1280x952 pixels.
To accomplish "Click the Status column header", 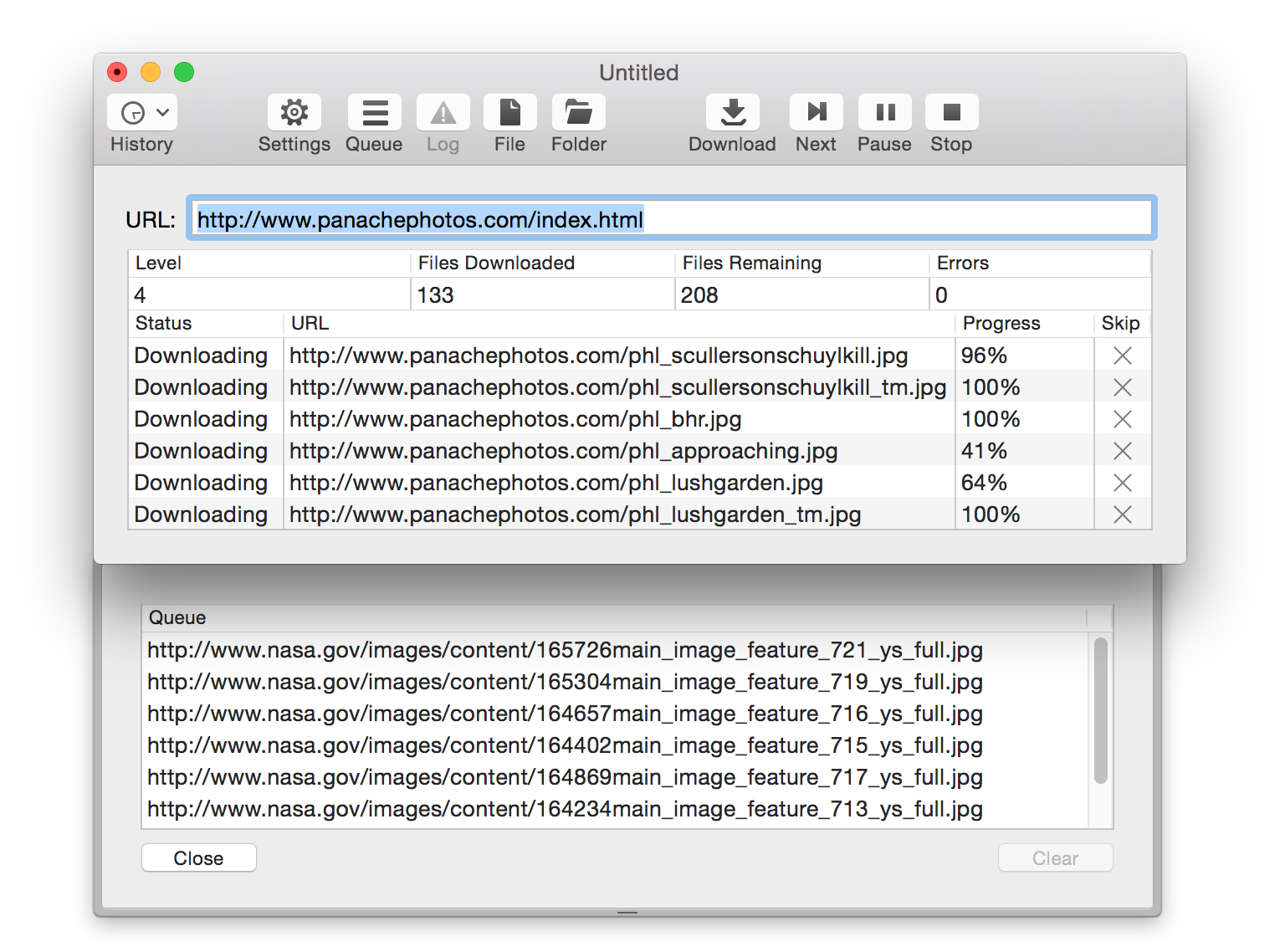I will [164, 324].
